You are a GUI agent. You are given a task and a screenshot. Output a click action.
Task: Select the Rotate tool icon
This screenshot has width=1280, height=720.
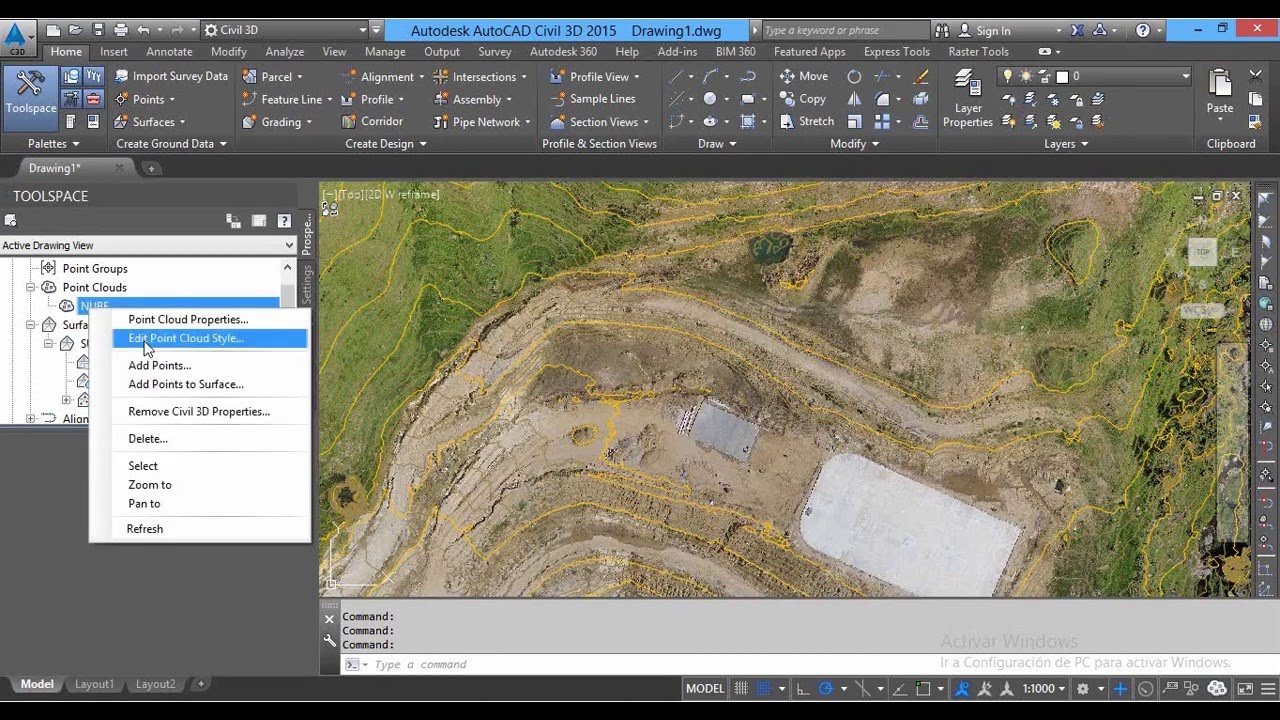click(x=854, y=76)
